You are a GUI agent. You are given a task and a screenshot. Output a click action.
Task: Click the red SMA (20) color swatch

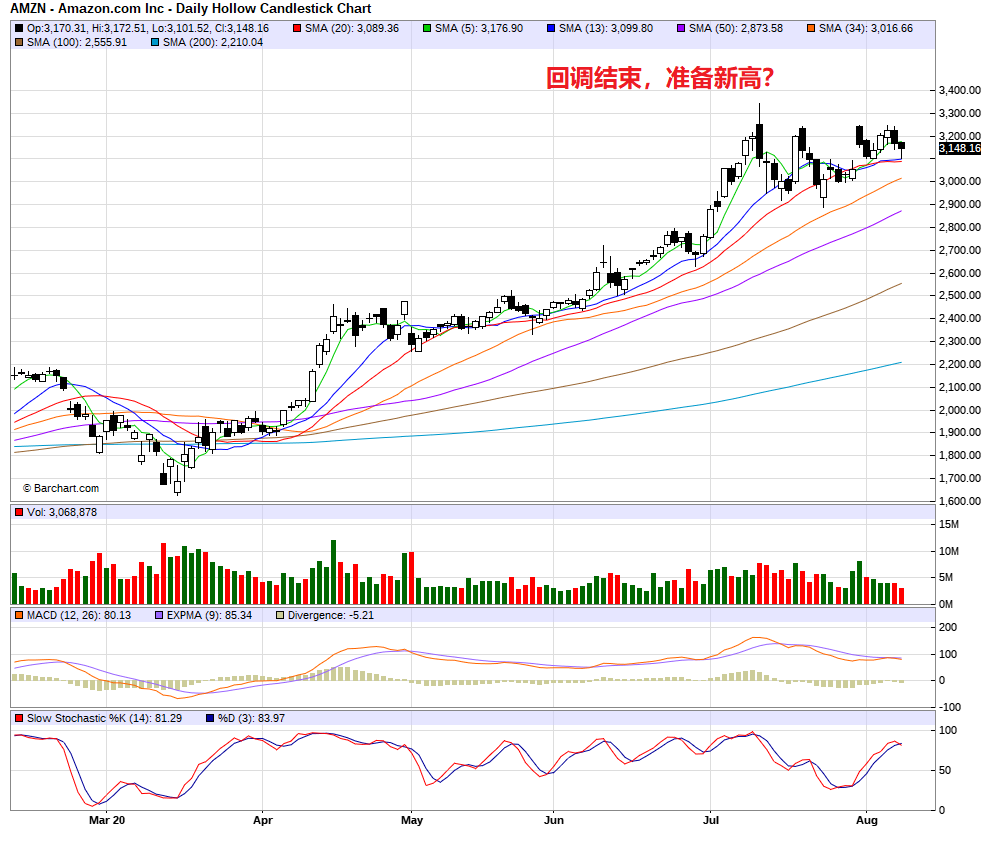pyautogui.click(x=297, y=28)
